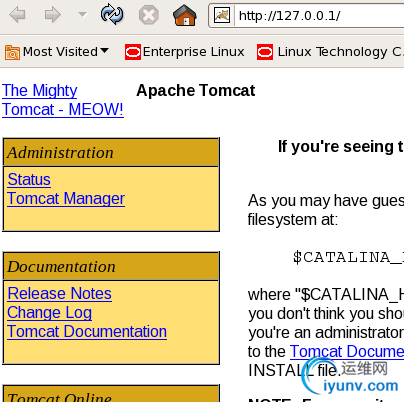
Task: Click the Administration section header
Action: (x=111, y=153)
